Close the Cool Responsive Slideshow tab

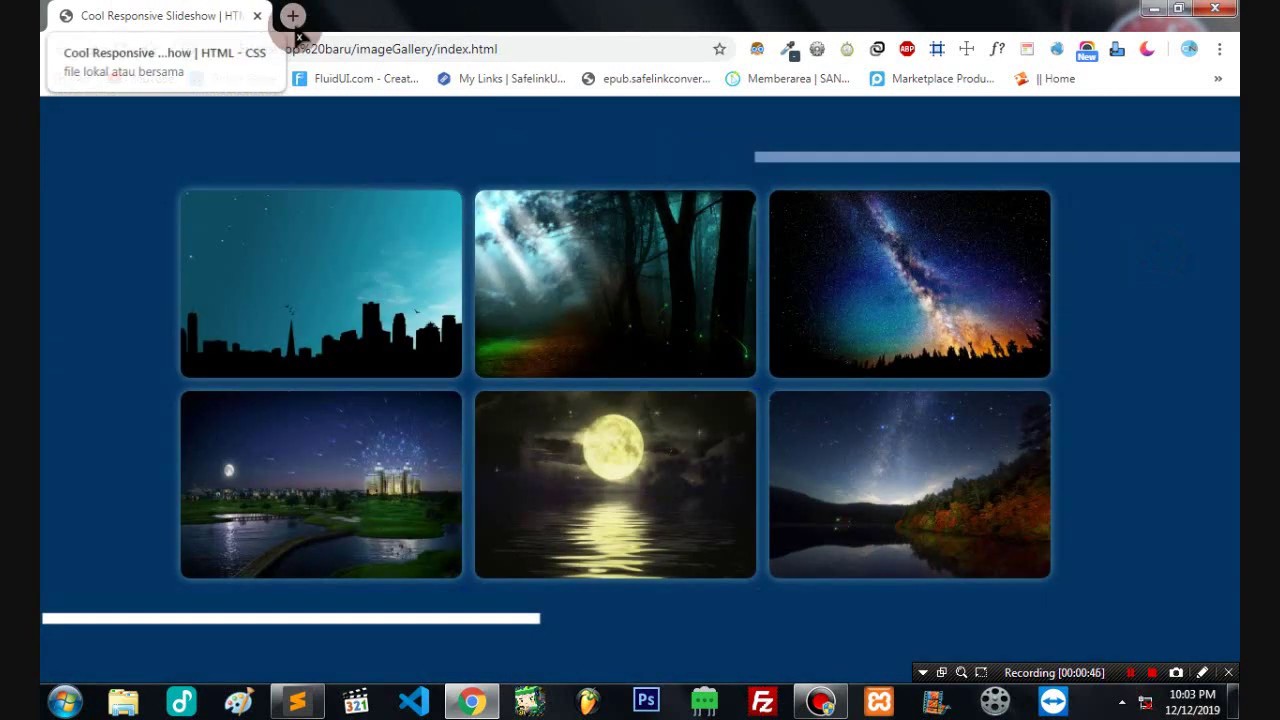257,16
